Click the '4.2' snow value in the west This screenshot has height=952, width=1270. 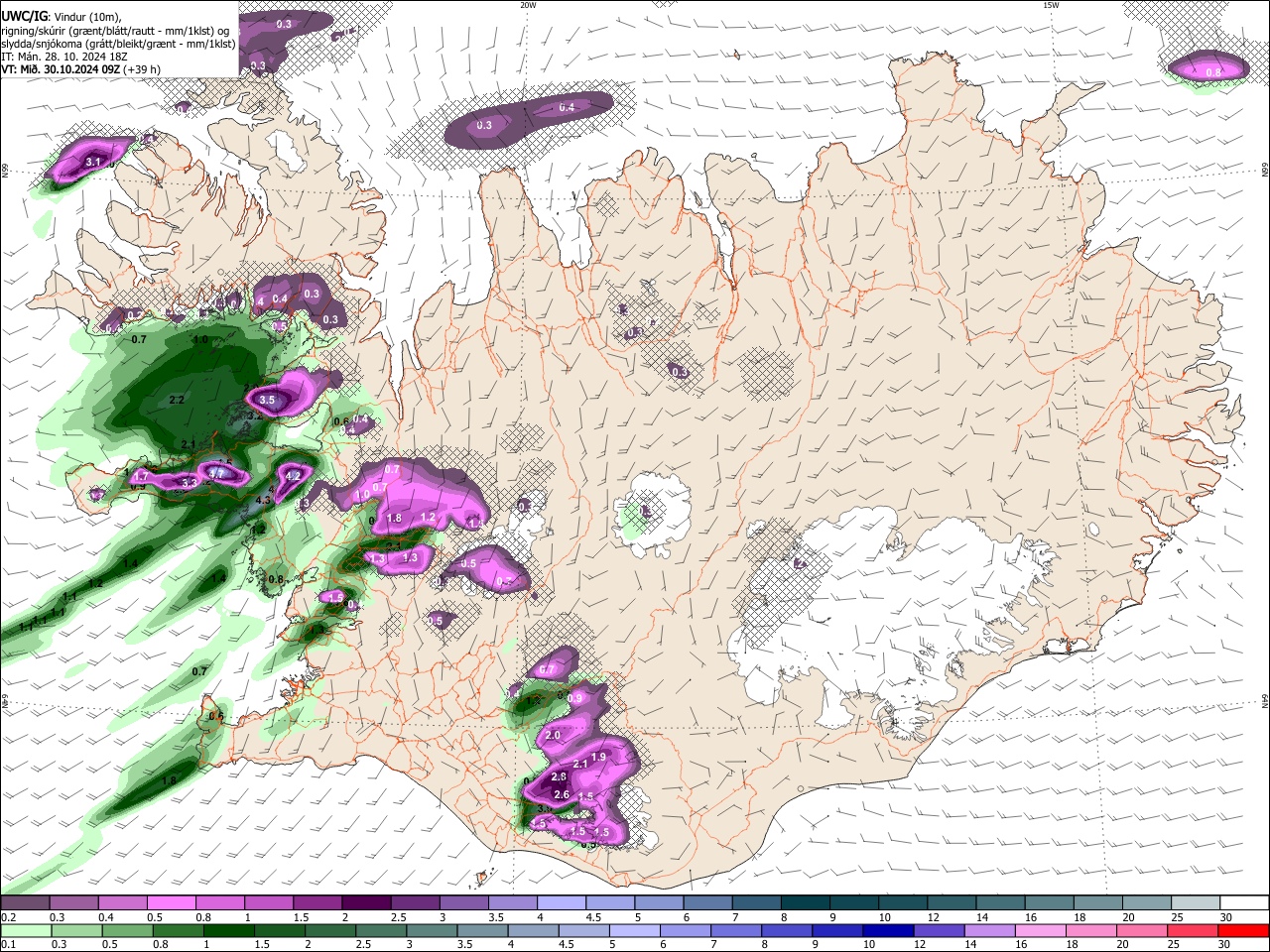tap(294, 476)
